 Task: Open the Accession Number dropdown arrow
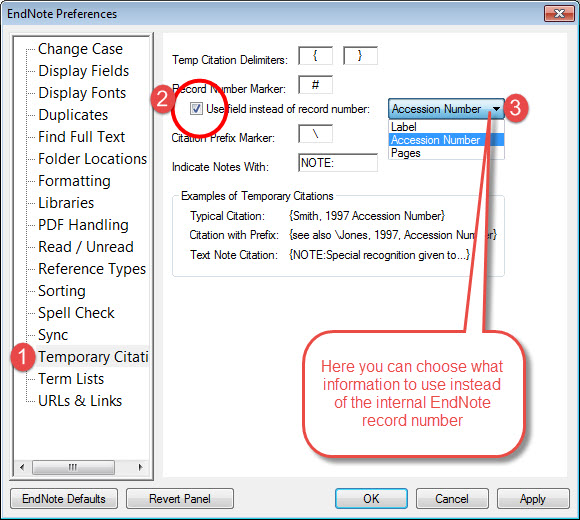(496, 109)
